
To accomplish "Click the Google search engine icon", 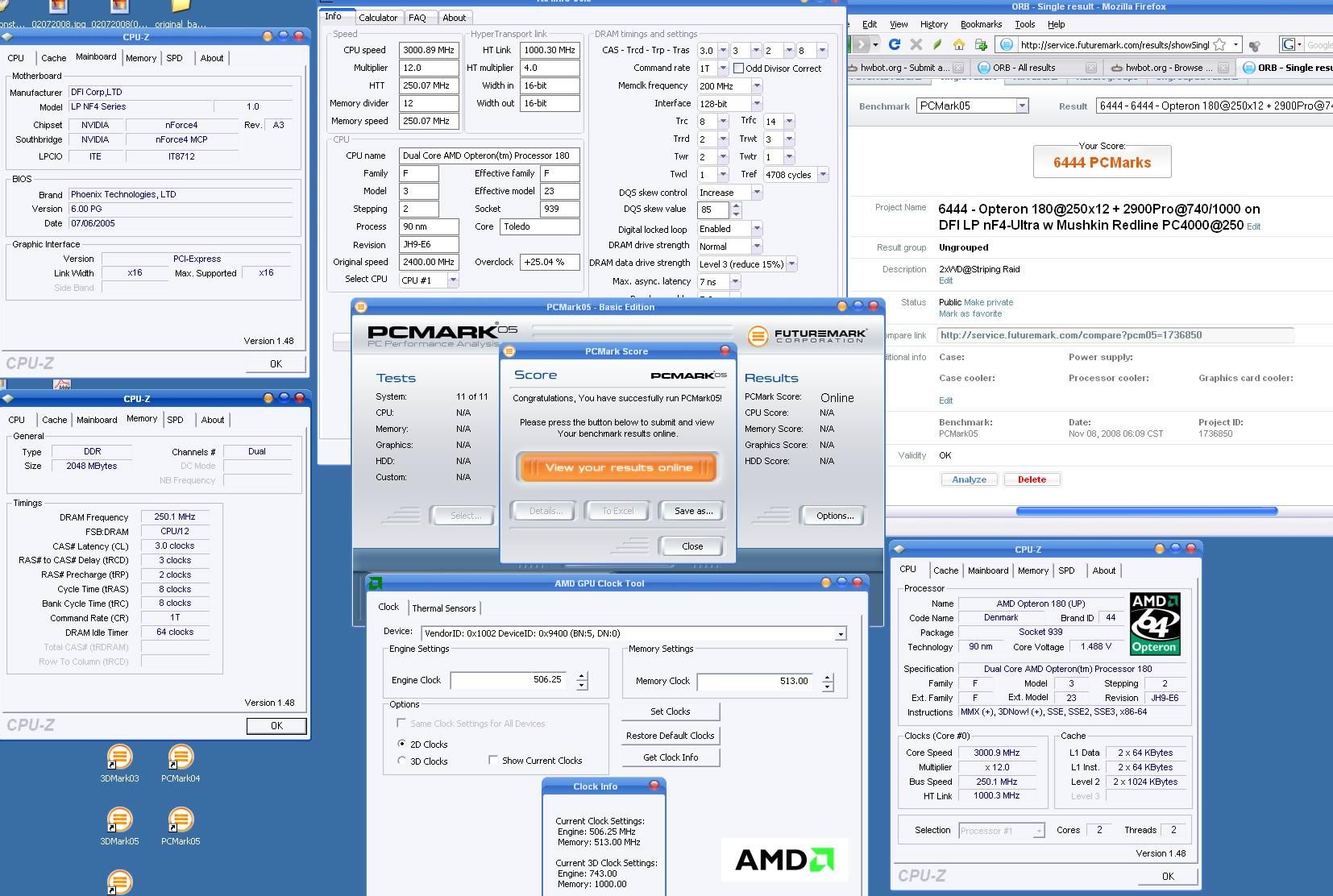I will pyautogui.click(x=1289, y=44).
